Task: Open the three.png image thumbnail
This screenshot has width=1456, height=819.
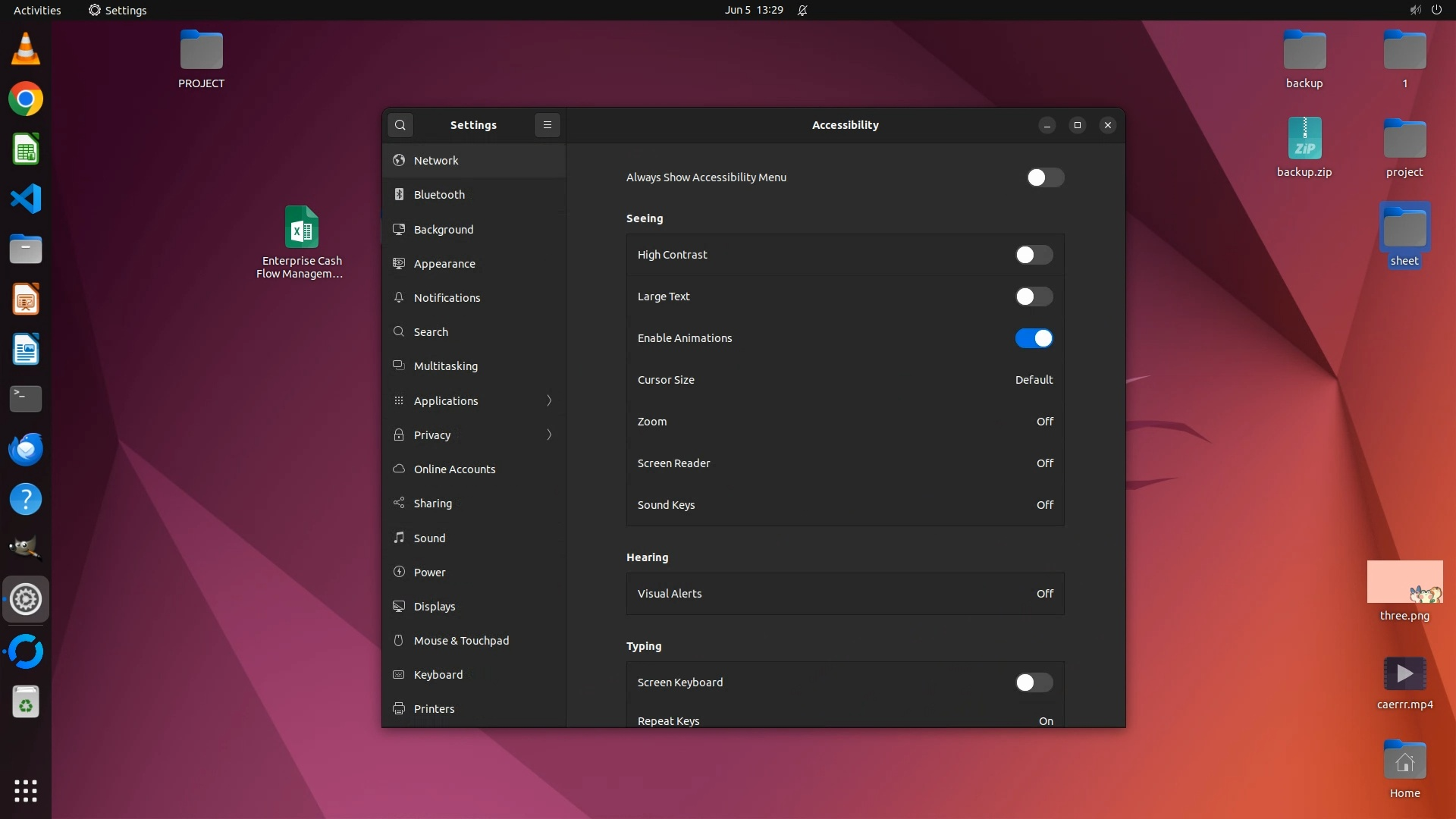Action: click(1404, 582)
